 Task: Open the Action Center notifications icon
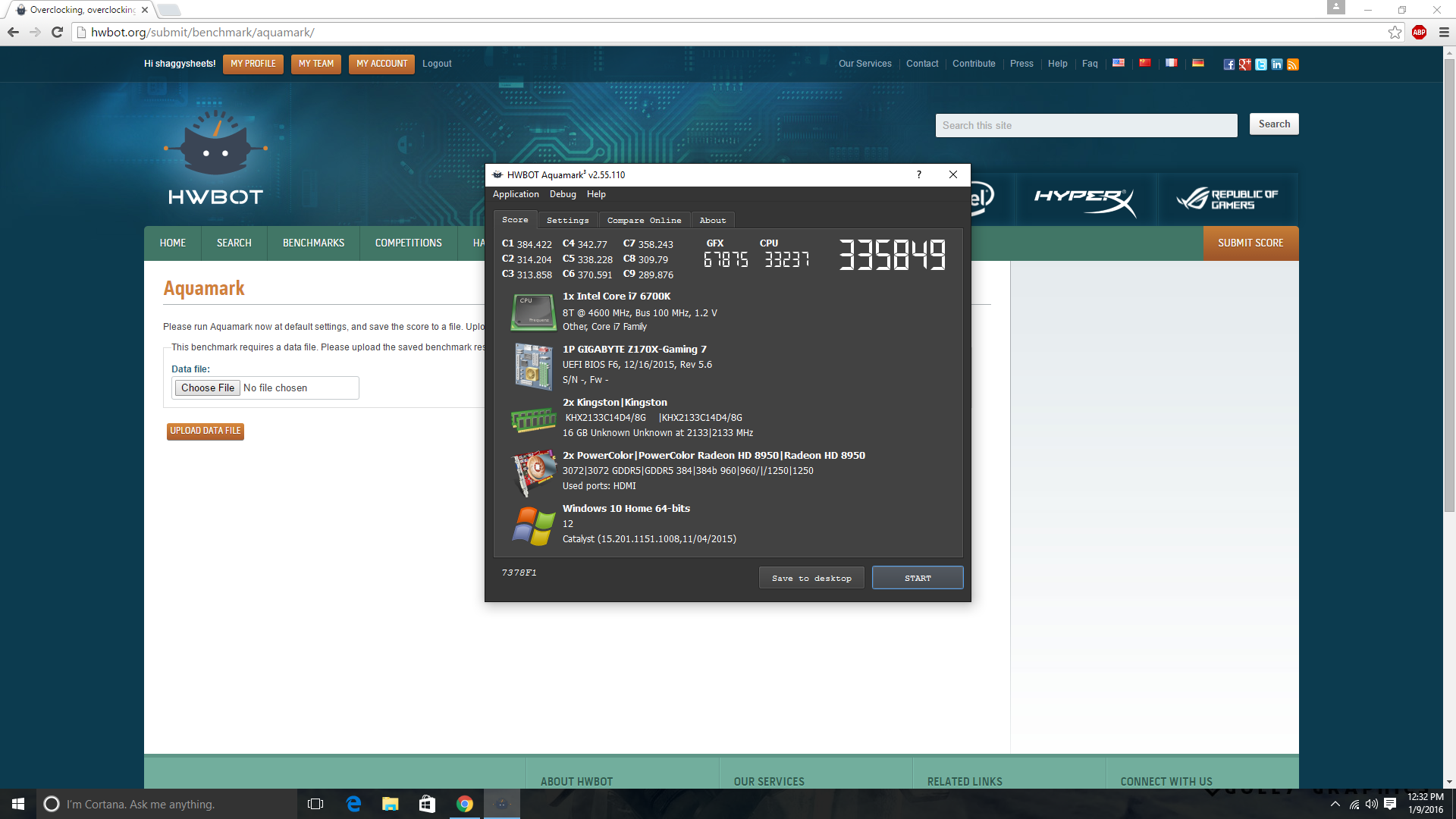pyautogui.click(x=1390, y=805)
